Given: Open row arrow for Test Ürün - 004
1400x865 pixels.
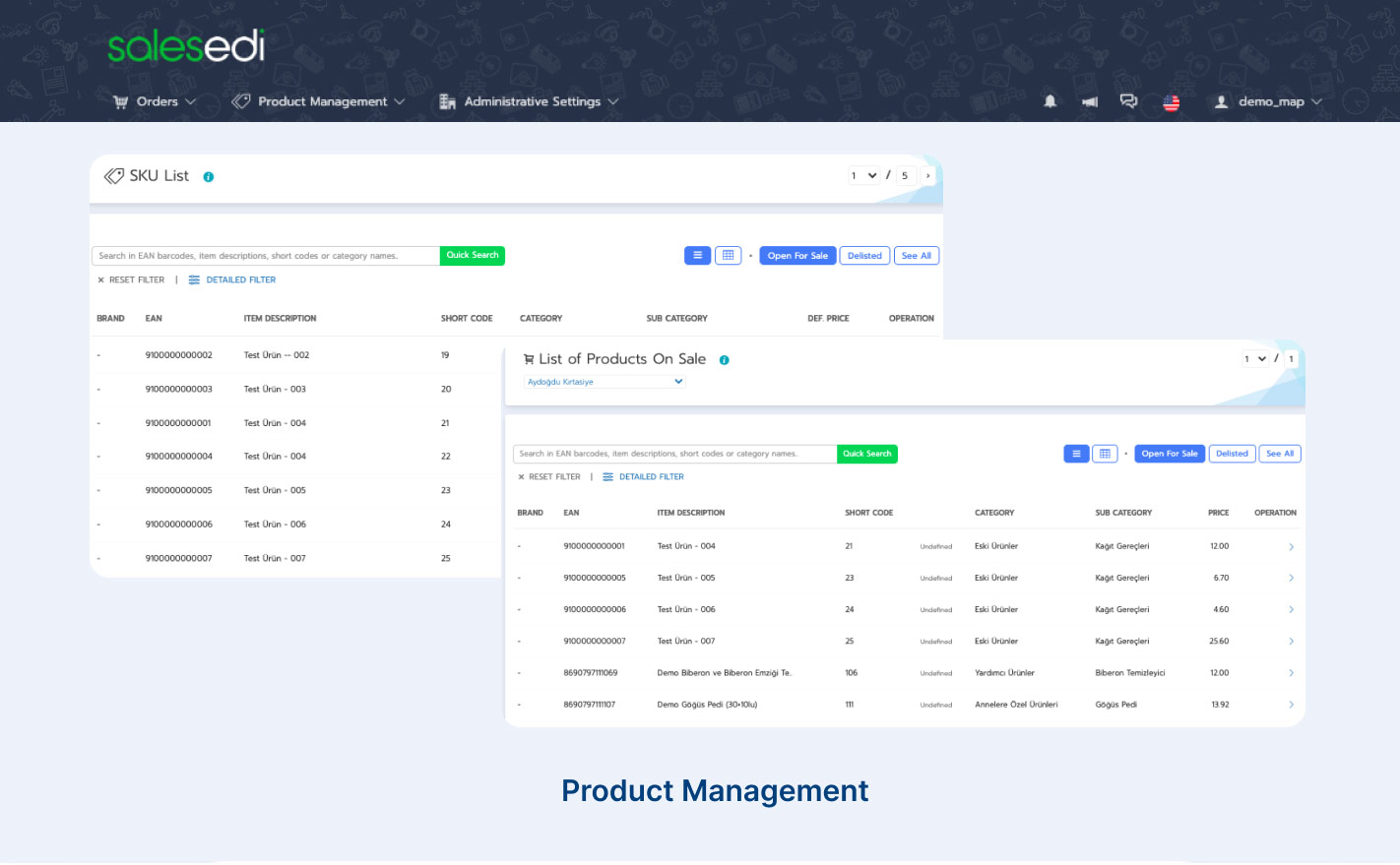Looking at the screenshot, I should [x=1291, y=547].
